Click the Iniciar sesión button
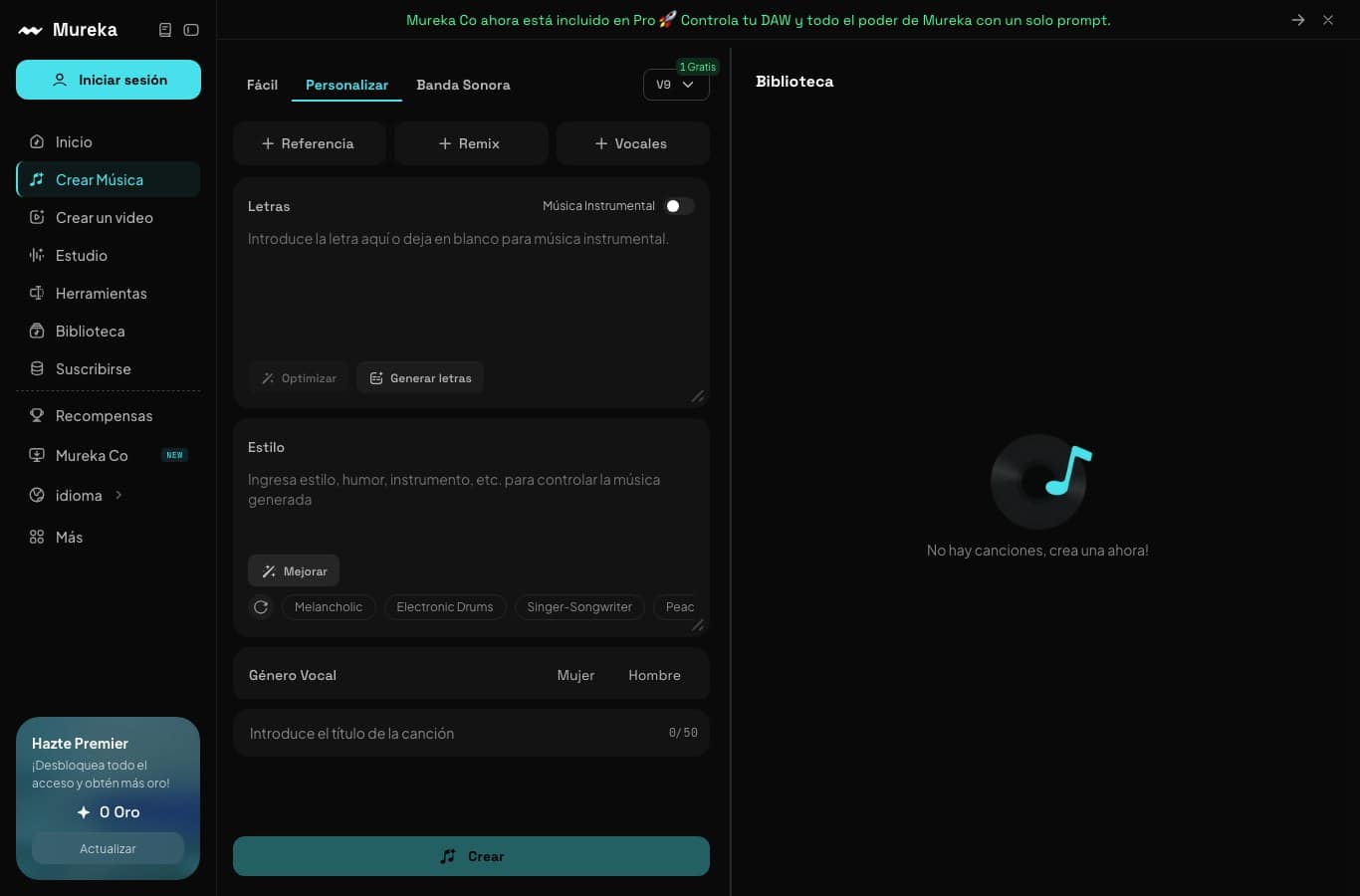This screenshot has height=896, width=1360. click(x=109, y=80)
